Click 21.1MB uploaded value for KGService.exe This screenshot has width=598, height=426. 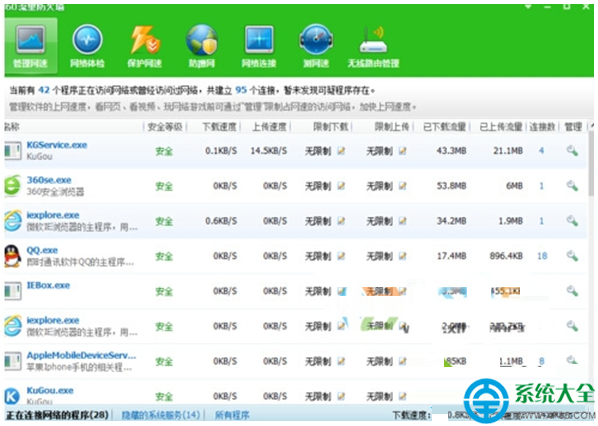coord(508,151)
